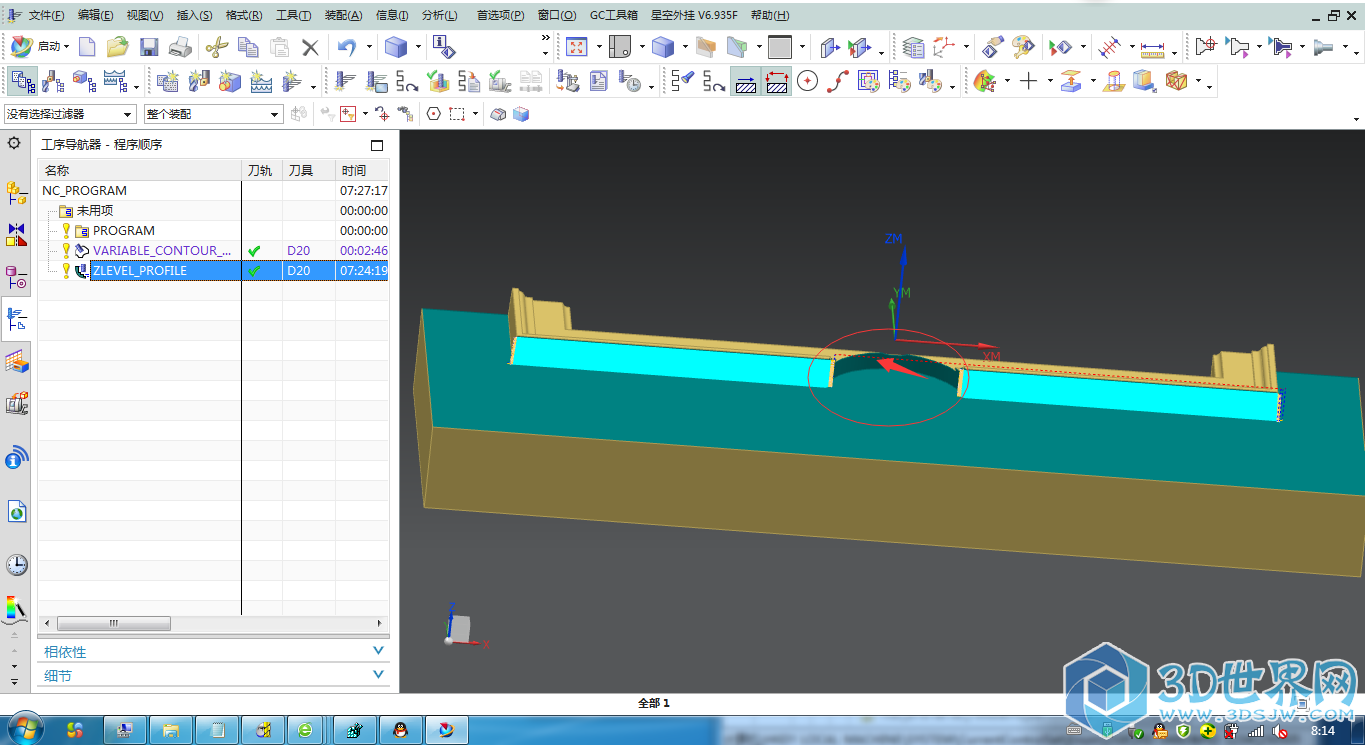
Task: Save using the floppy disk icon
Action: [149, 47]
